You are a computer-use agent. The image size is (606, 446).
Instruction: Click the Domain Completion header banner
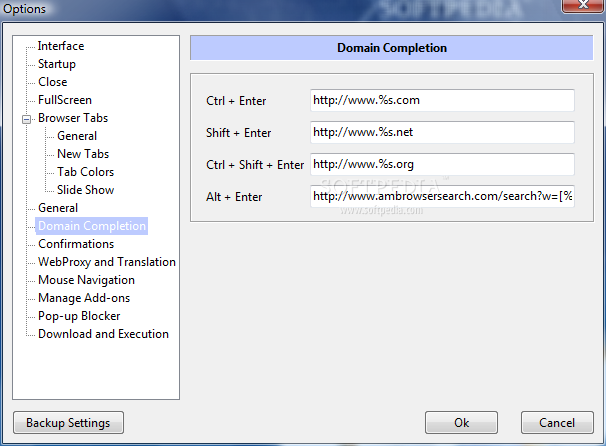click(392, 48)
